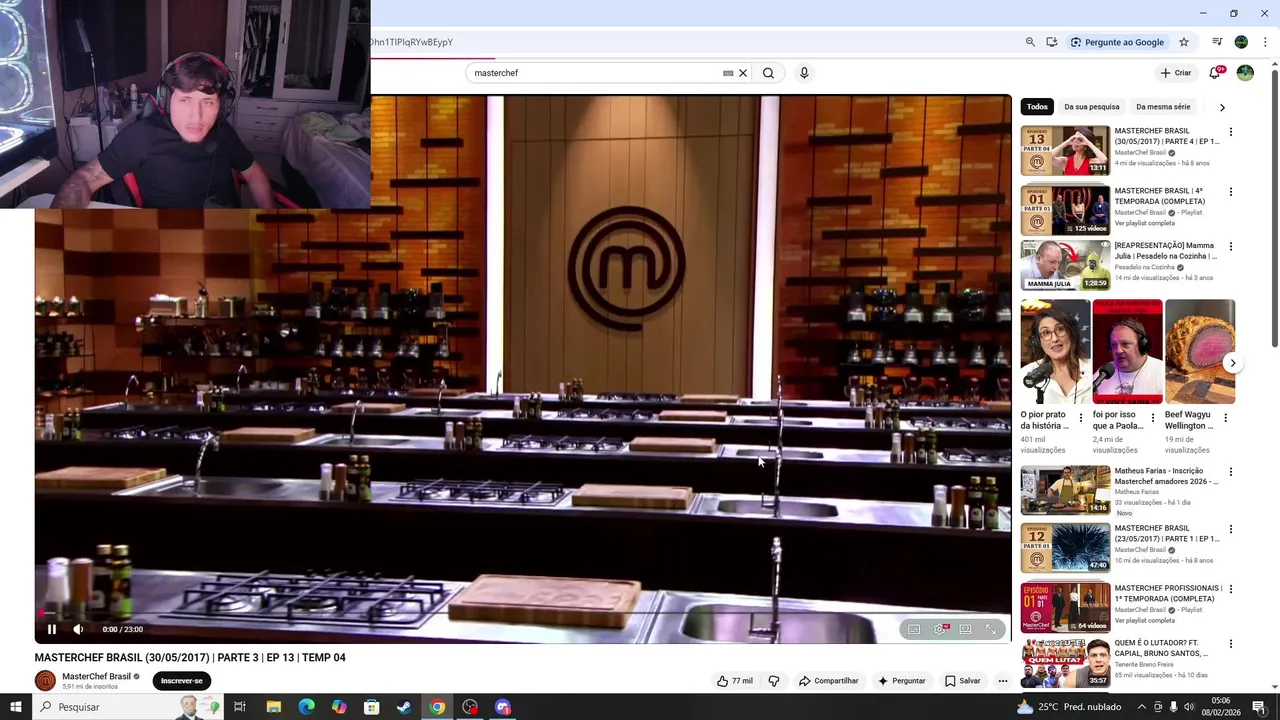The image size is (1280, 720).
Task: Click the Chrome zoom magnifier icon
Action: [1030, 42]
